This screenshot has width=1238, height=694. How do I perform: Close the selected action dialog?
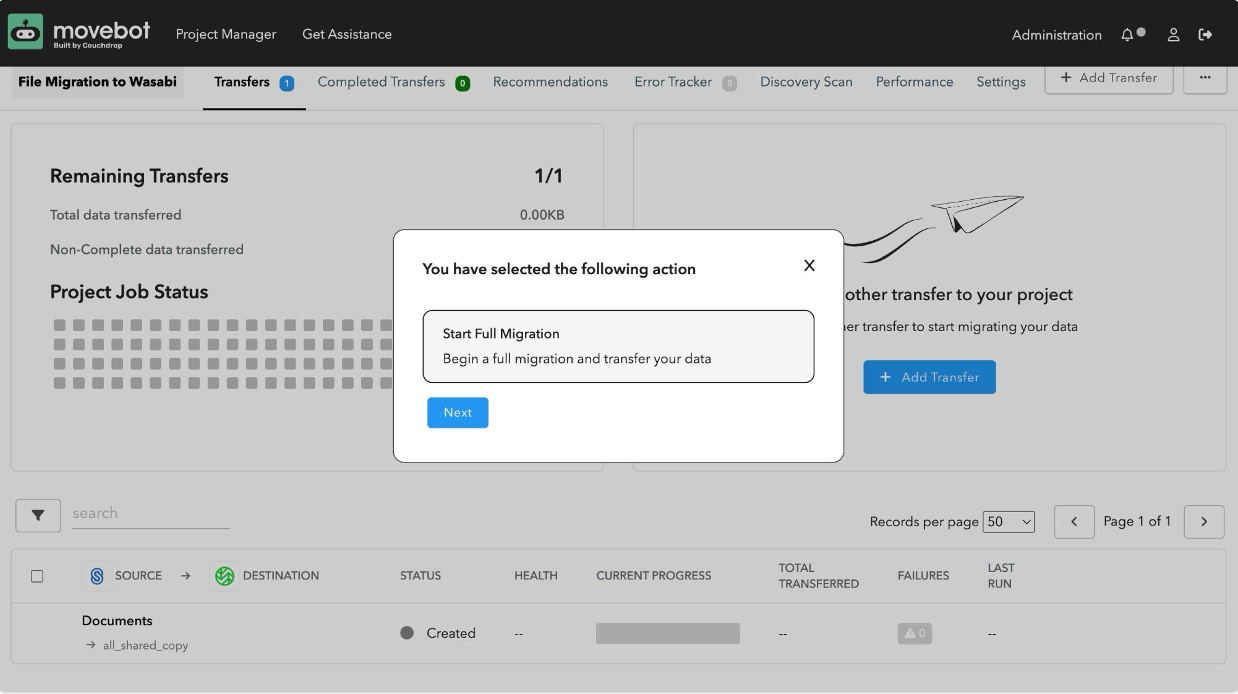point(809,265)
